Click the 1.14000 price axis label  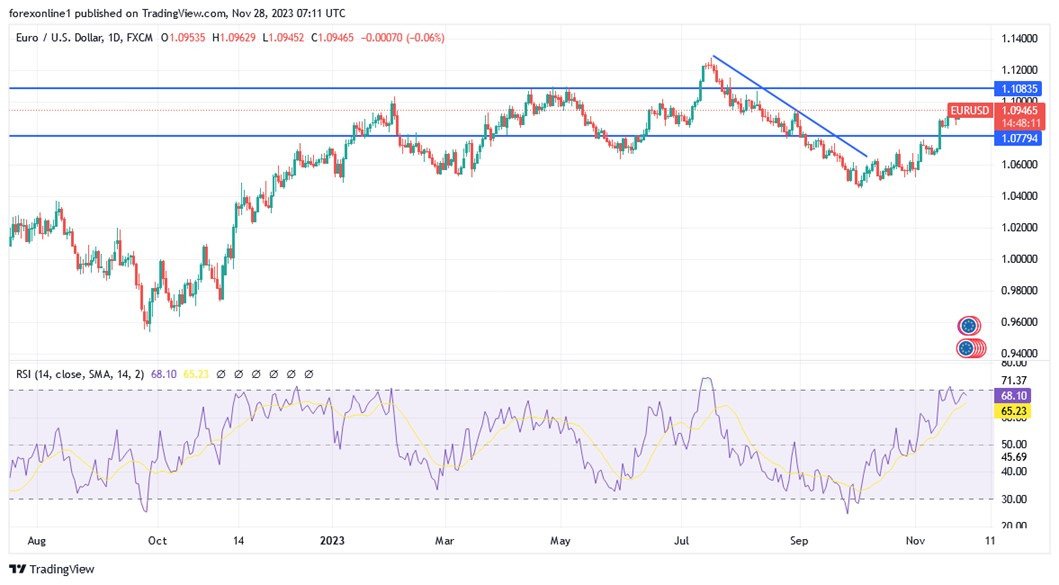point(1018,39)
